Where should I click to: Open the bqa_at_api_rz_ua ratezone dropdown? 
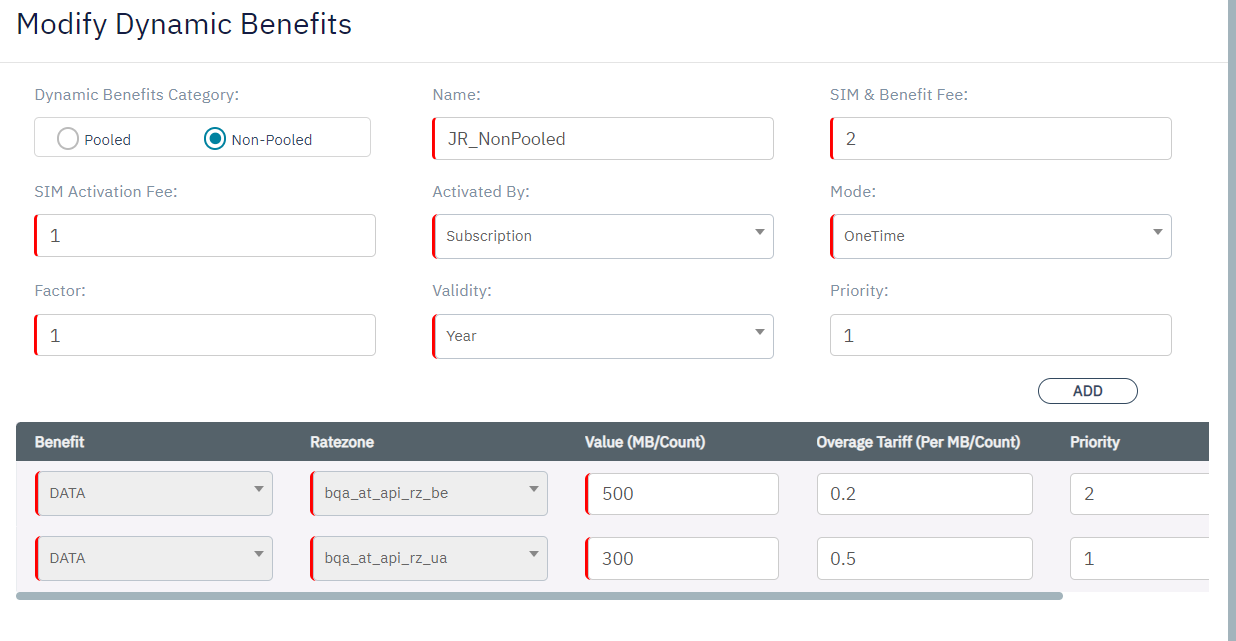[429, 559]
